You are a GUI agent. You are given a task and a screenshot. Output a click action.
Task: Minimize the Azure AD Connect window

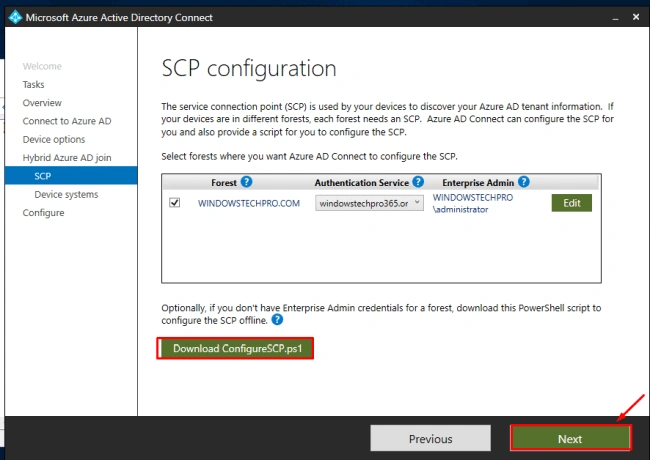coord(615,18)
